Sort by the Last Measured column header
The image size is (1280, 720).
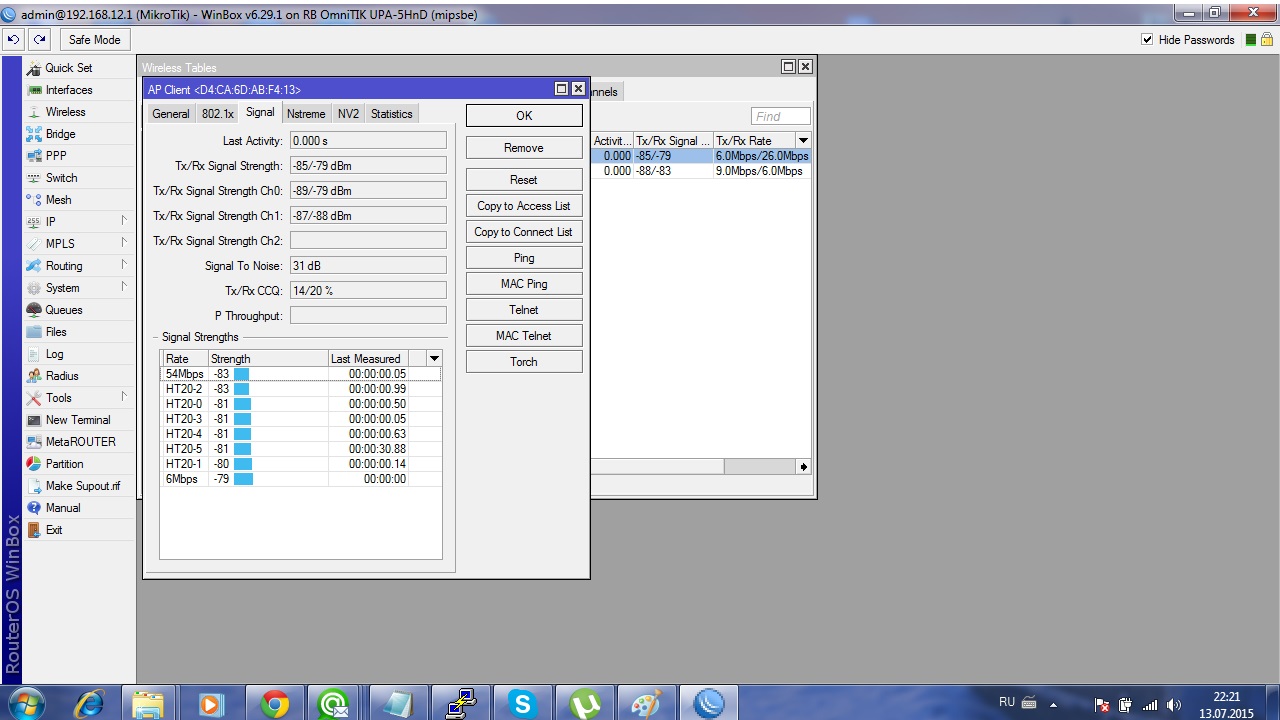click(367, 358)
